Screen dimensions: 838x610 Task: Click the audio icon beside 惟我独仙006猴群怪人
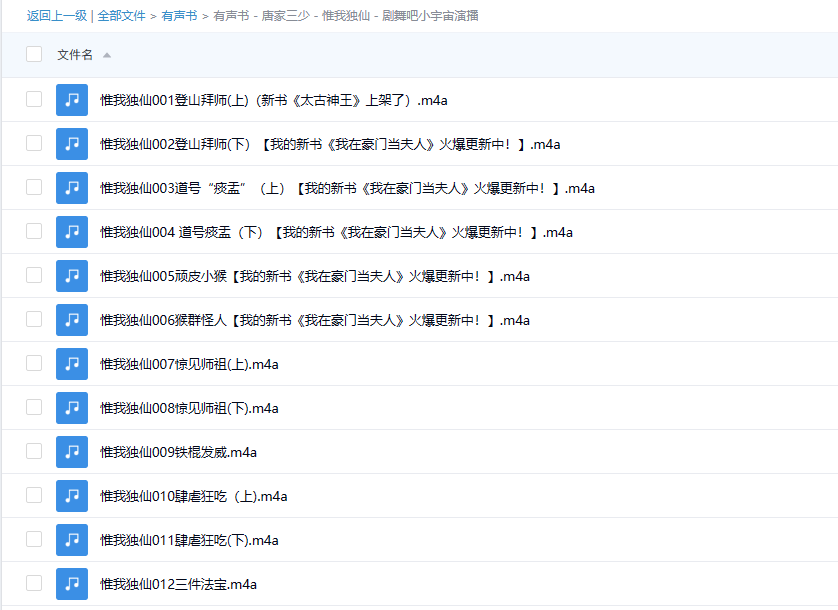coord(71,319)
